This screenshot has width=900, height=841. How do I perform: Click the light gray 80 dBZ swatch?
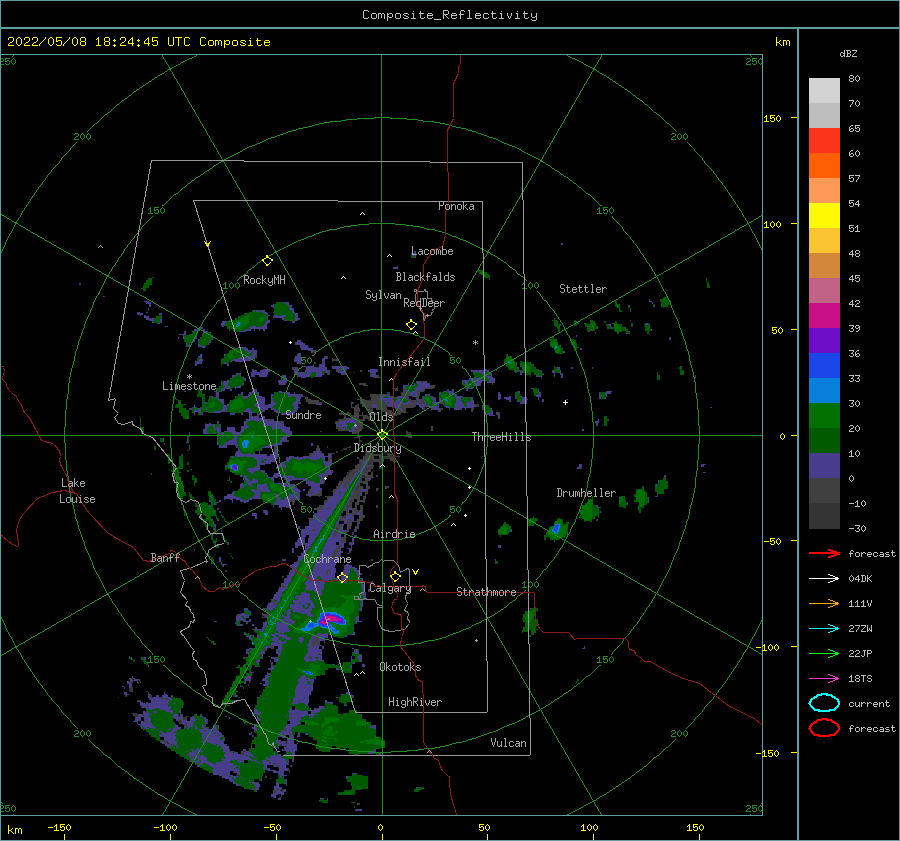tap(824, 90)
